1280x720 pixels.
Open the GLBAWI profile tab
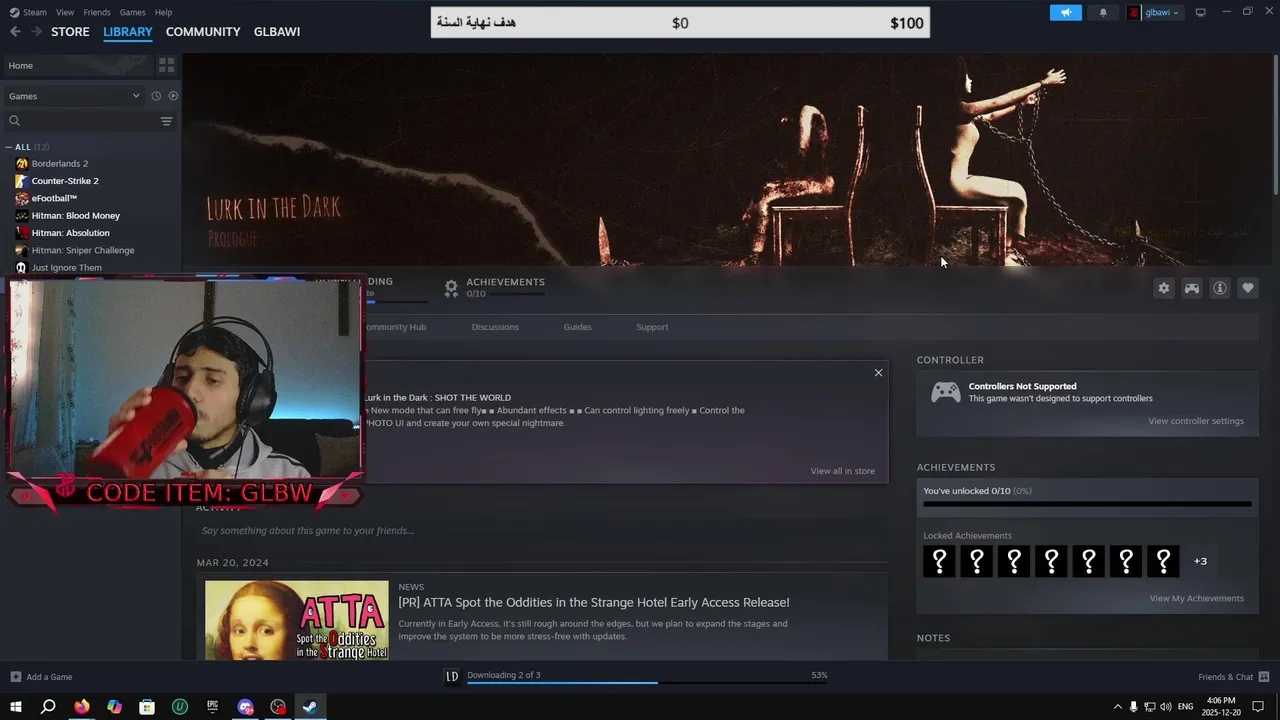(277, 32)
